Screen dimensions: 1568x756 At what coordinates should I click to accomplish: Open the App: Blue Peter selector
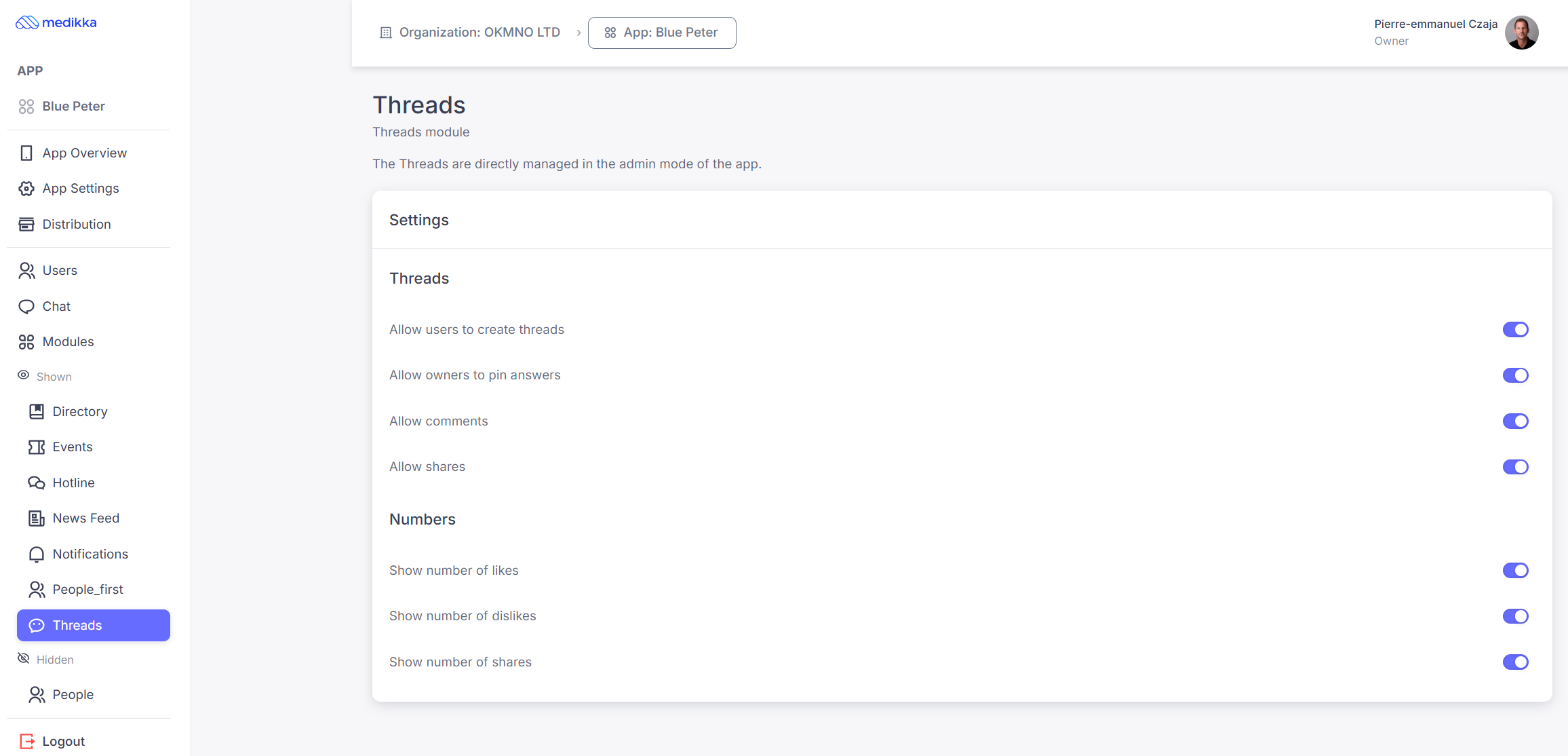[x=661, y=33]
